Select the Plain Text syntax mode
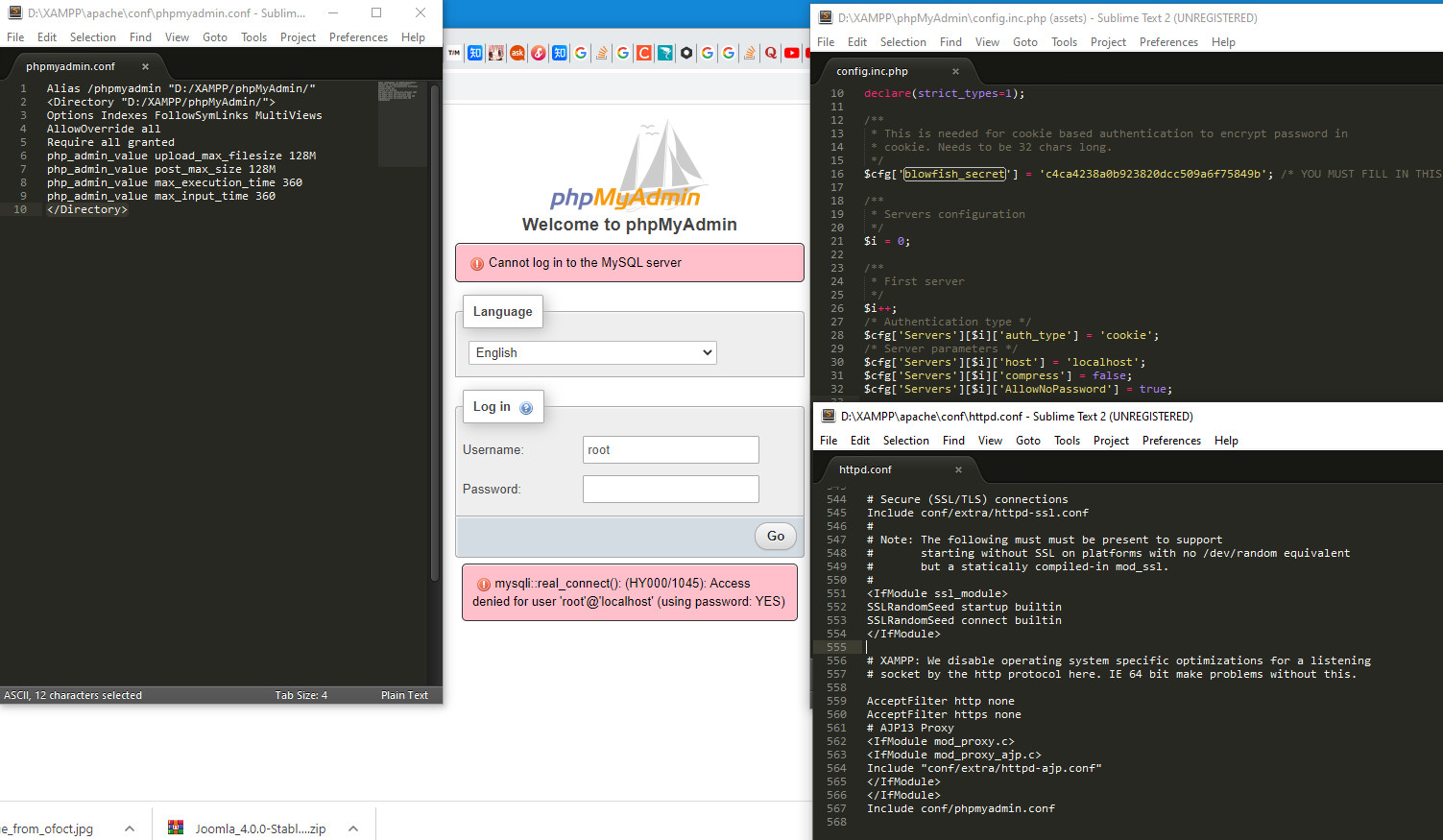1443x840 pixels. [x=404, y=694]
